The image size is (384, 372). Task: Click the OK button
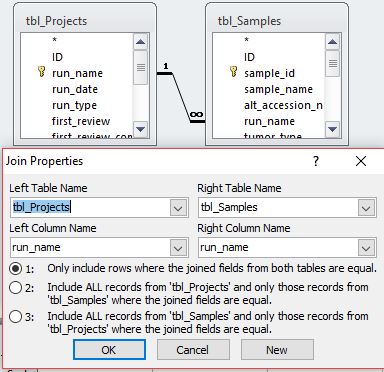109,350
